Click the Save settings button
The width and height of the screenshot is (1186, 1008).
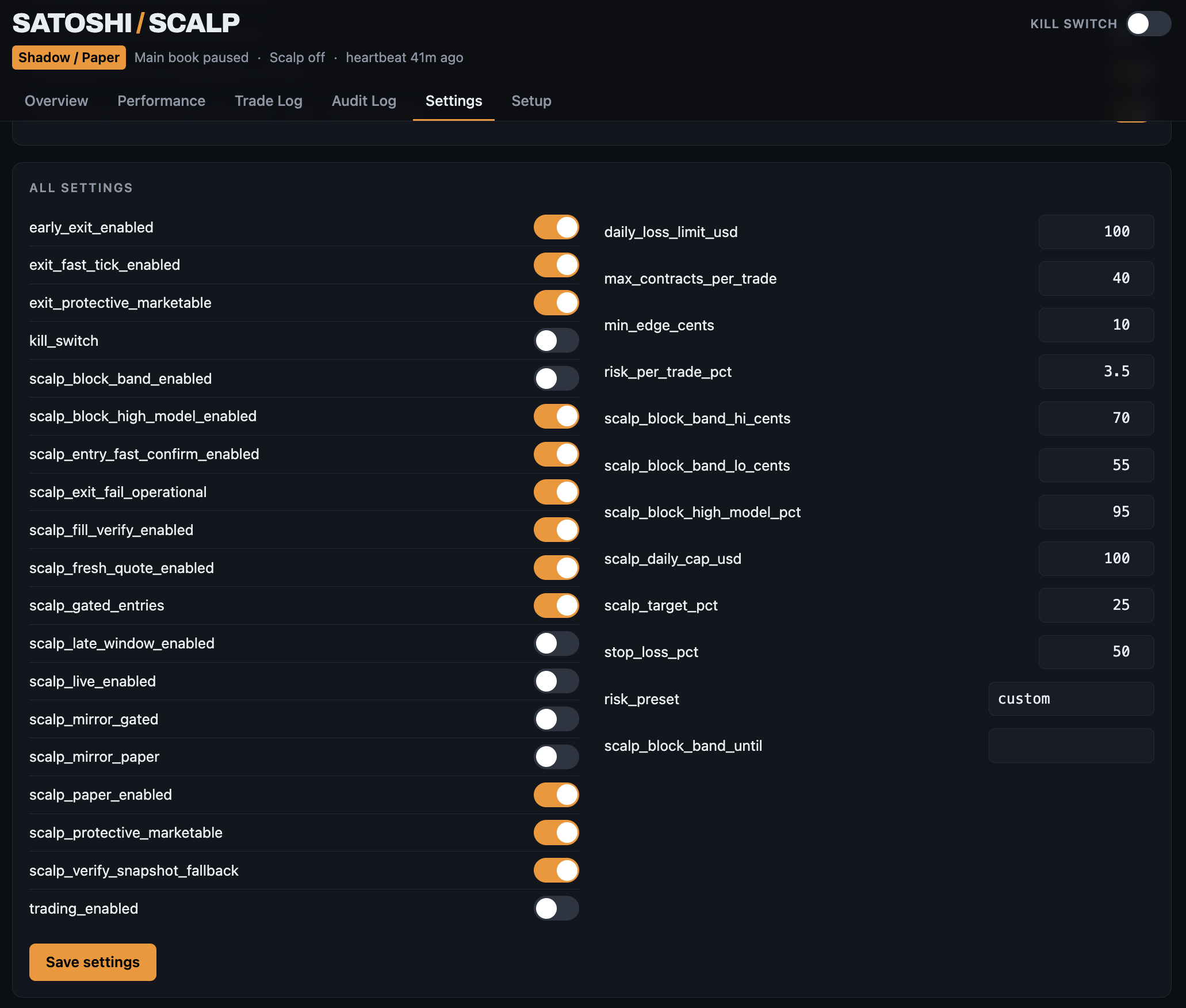(x=93, y=962)
